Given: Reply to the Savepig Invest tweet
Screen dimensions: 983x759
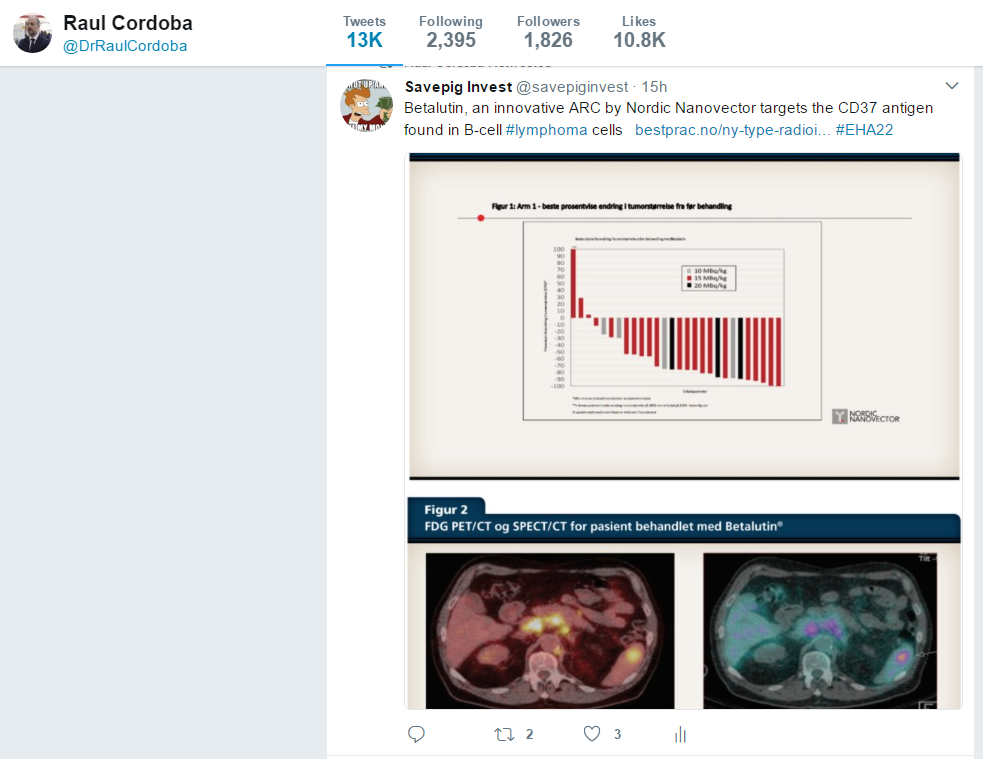Looking at the screenshot, I should point(416,734).
